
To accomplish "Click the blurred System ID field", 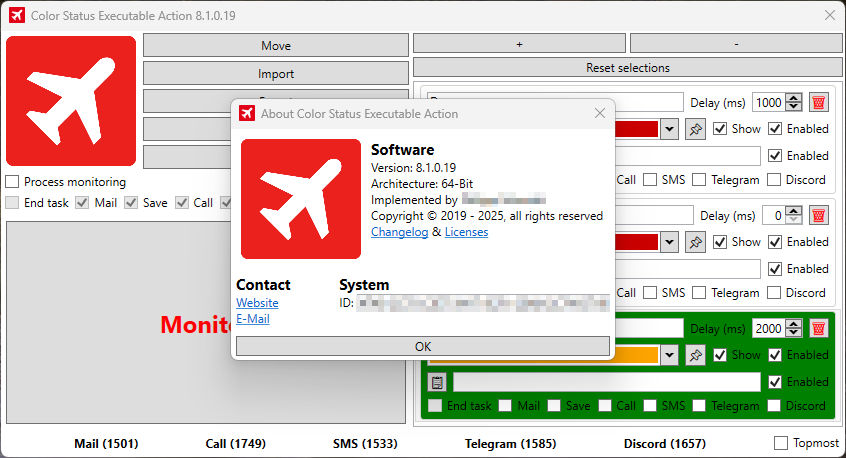I will pyautogui.click(x=483, y=303).
